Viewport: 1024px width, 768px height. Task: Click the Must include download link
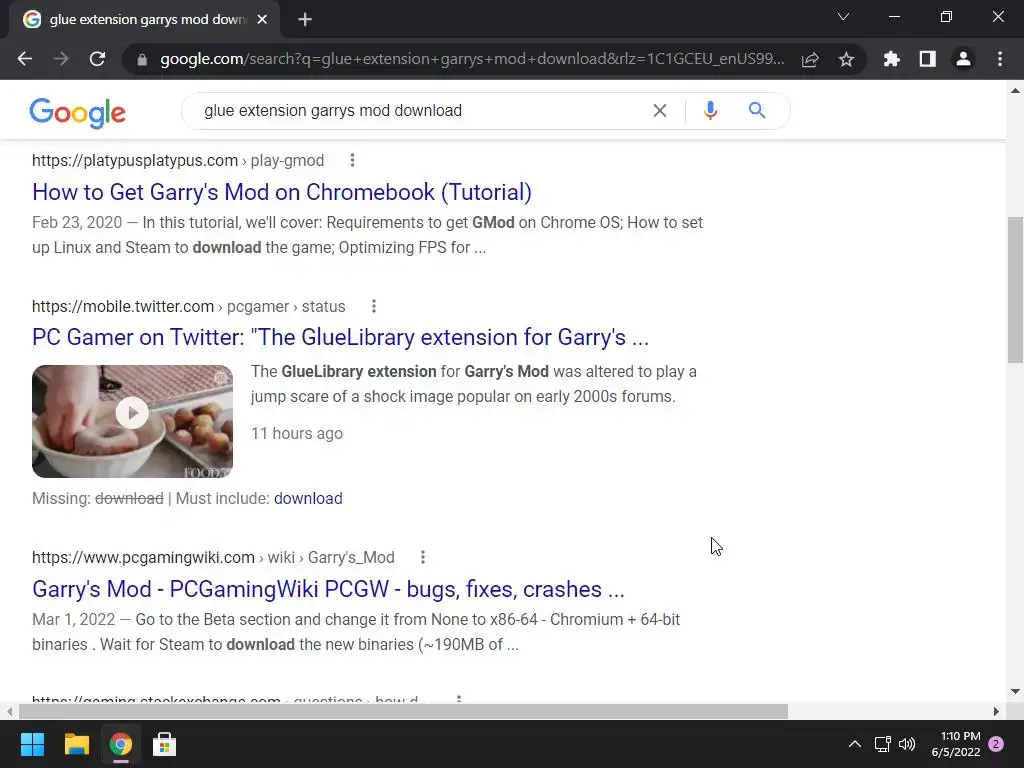[308, 498]
